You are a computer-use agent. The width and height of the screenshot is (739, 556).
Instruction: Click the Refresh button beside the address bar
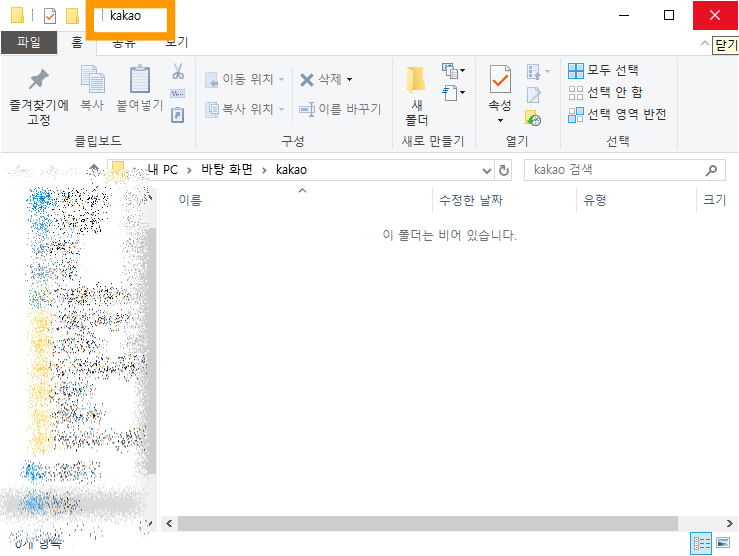point(504,170)
